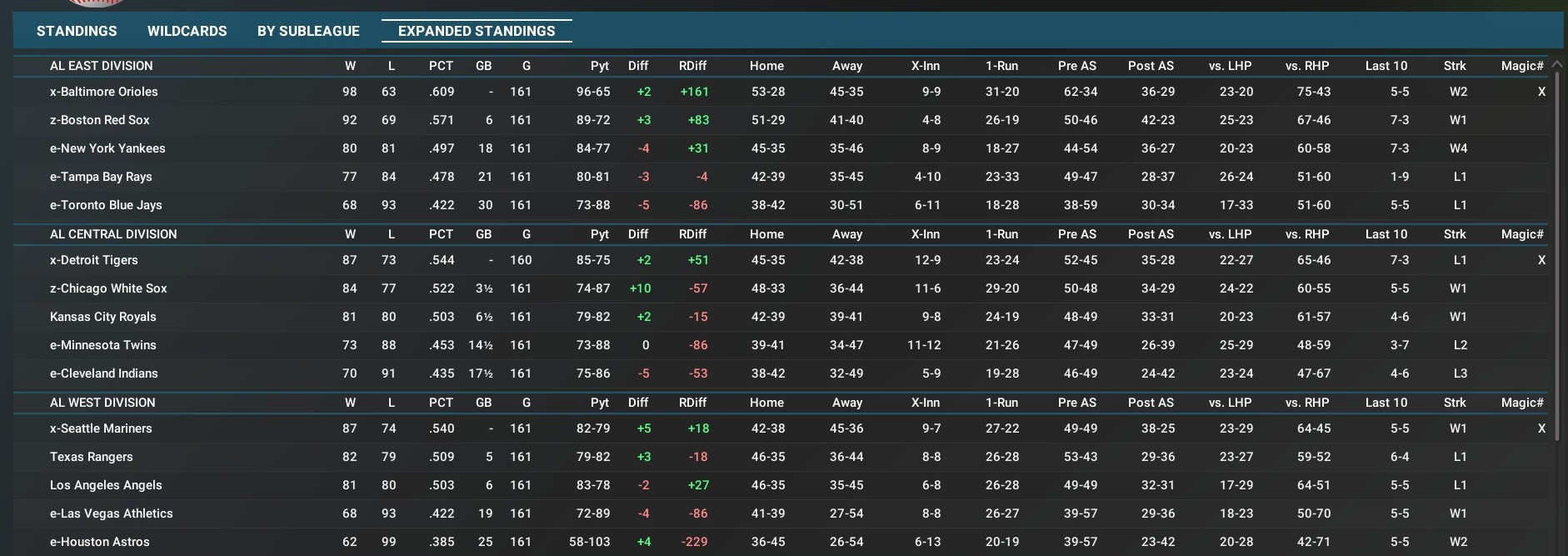The height and width of the screenshot is (556, 1568).
Task: Click the AL East Division PCT column header
Action: (441, 66)
